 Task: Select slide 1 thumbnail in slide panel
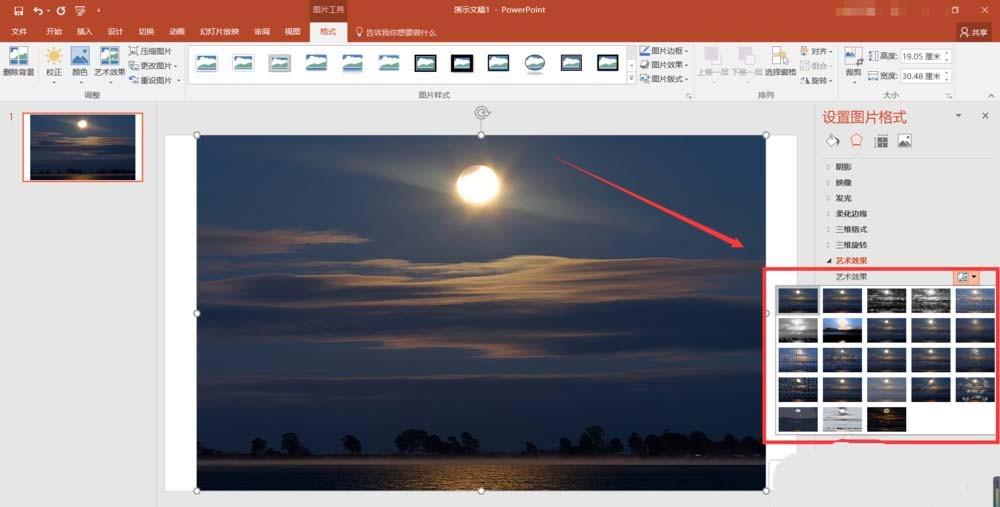[83, 147]
